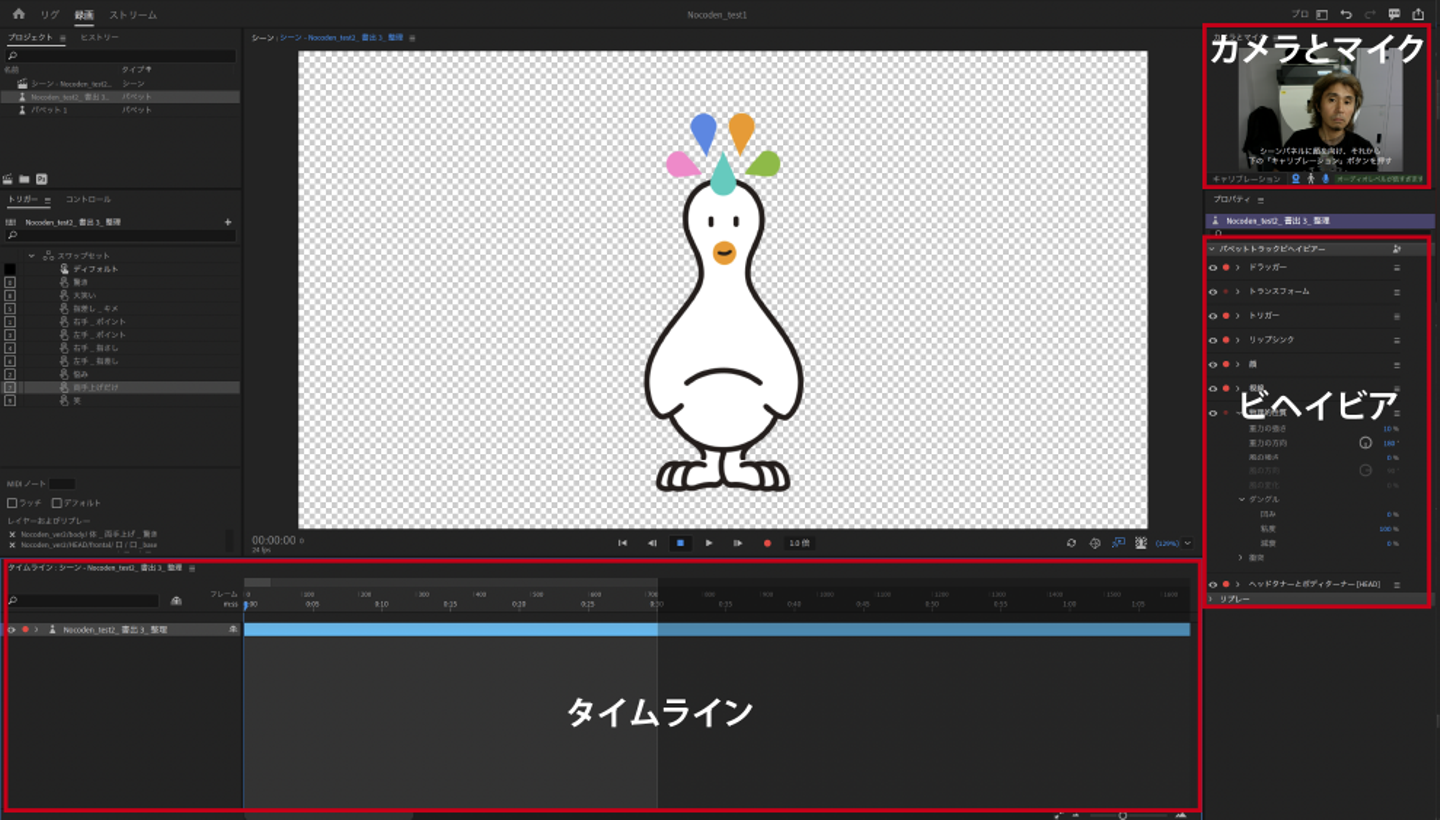Open the feedback speech bubble icon

pos(1394,14)
